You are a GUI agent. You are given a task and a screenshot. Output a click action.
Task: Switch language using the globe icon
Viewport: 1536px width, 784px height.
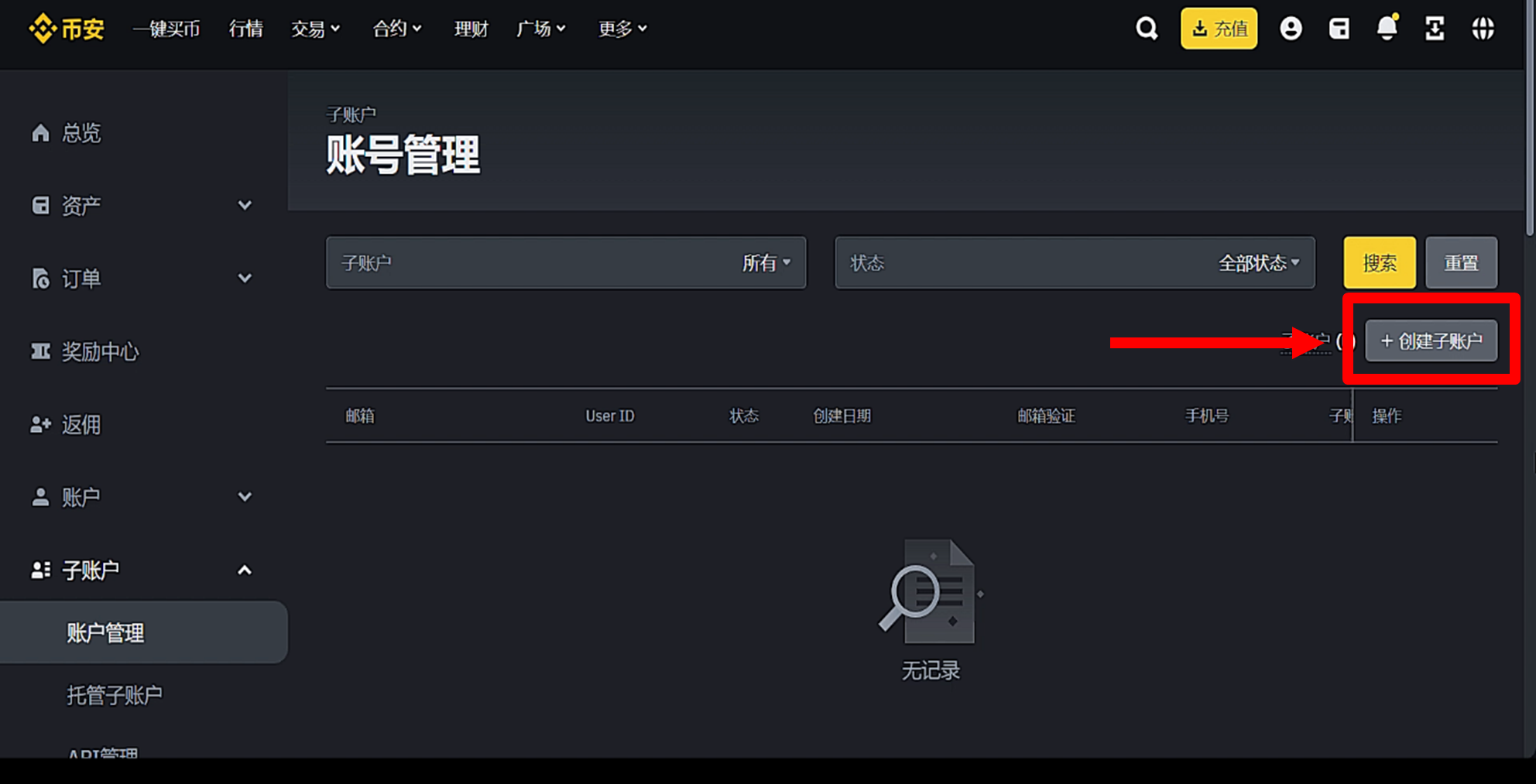[1483, 28]
